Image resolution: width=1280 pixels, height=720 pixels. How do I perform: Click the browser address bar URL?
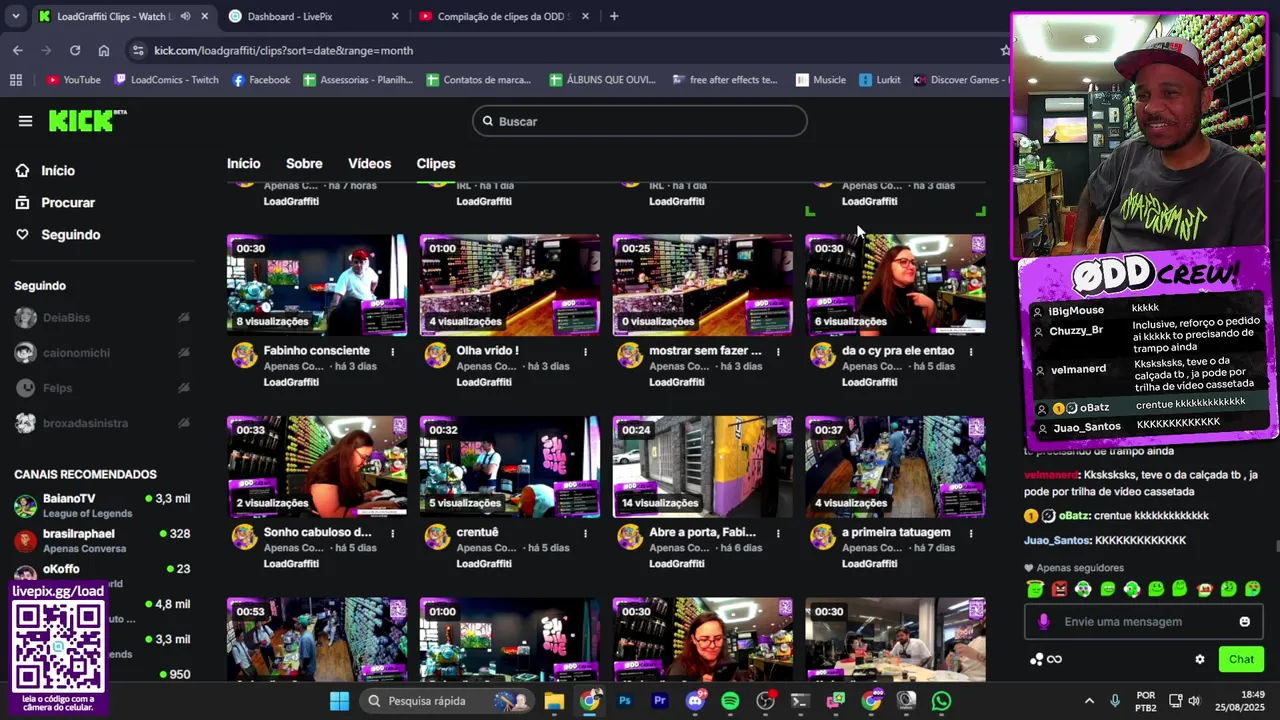pyautogui.click(x=283, y=50)
